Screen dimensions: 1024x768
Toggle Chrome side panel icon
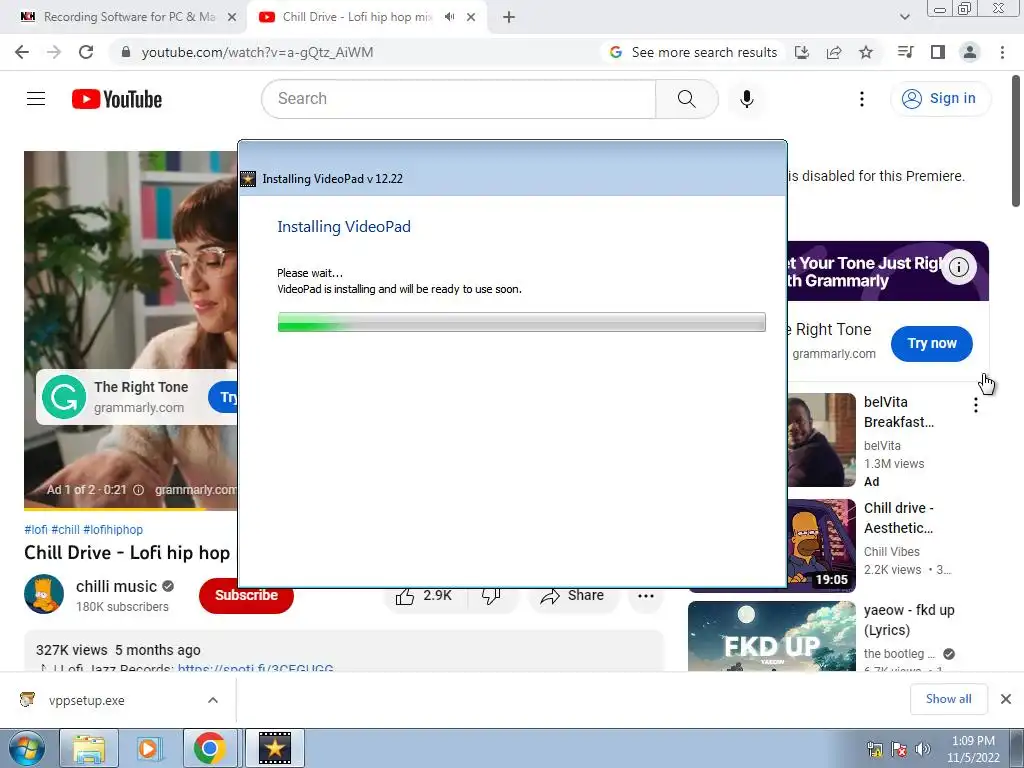(x=938, y=52)
